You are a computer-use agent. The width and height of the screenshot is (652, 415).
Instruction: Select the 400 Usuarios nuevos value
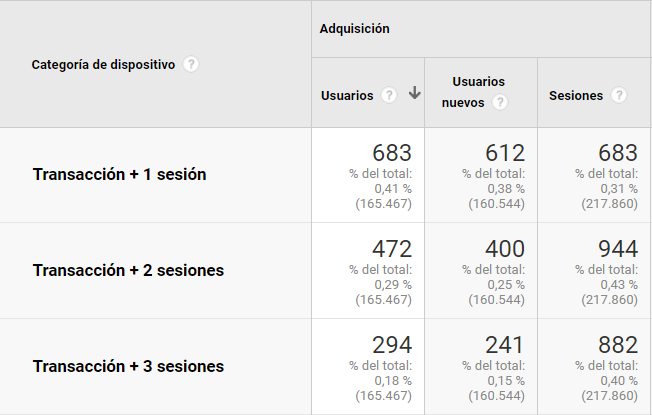pos(505,249)
